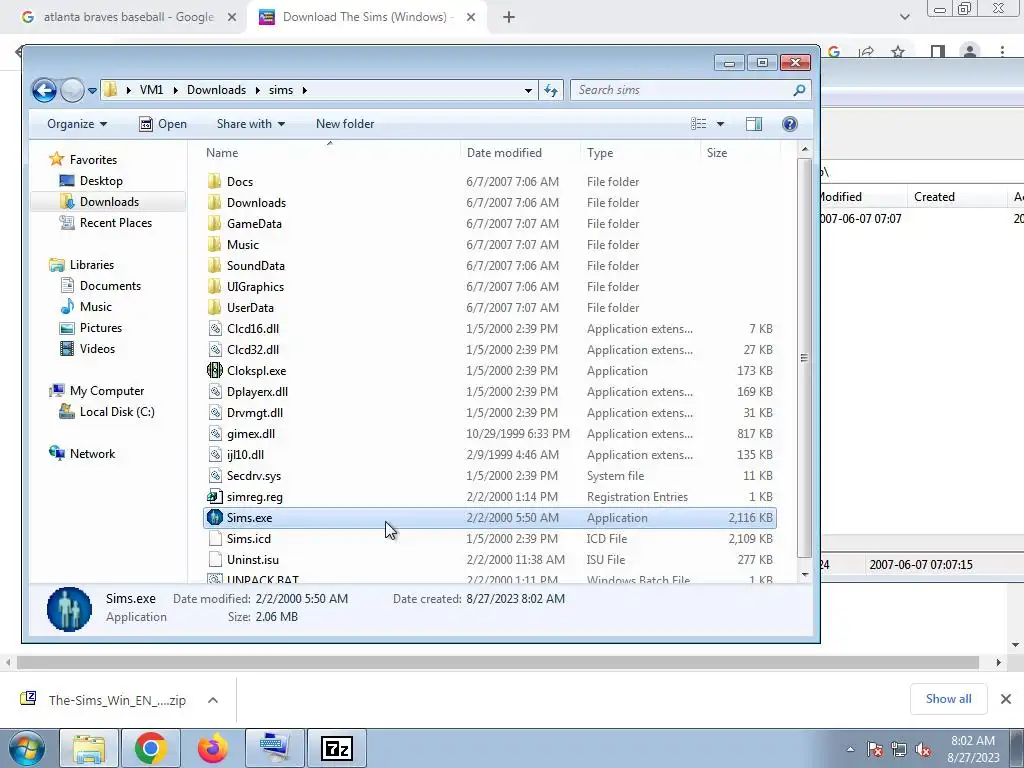Select the UIGraphics folder icon
The image size is (1024, 768).
tap(214, 287)
